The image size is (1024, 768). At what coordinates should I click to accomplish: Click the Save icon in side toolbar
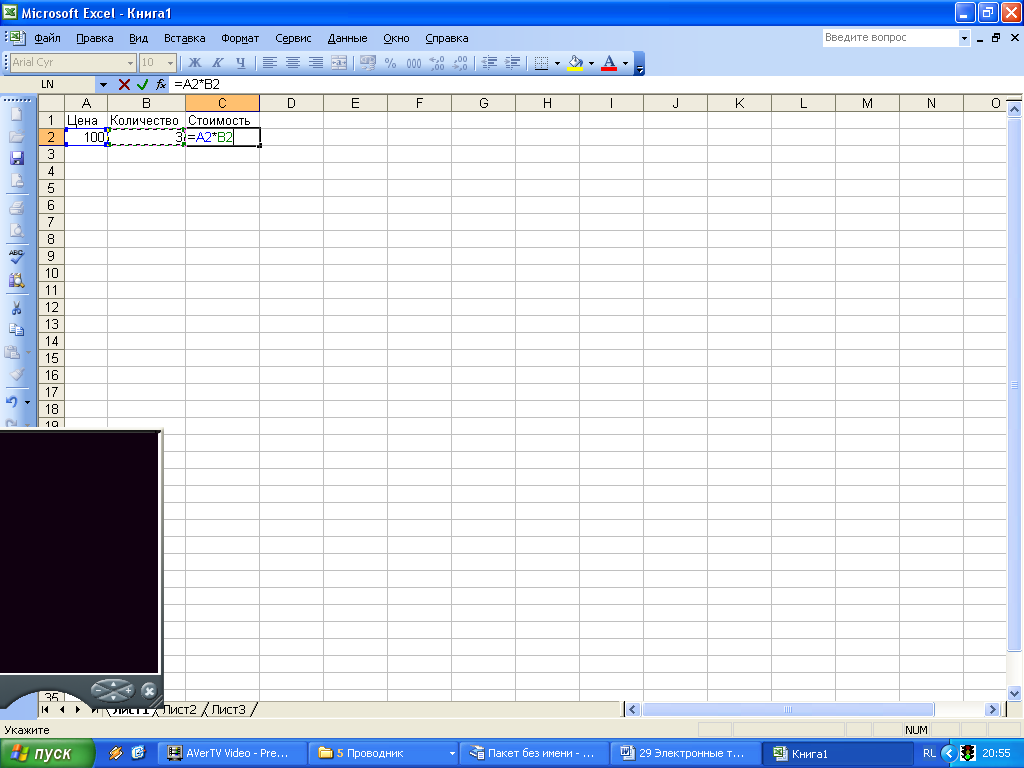[x=17, y=158]
